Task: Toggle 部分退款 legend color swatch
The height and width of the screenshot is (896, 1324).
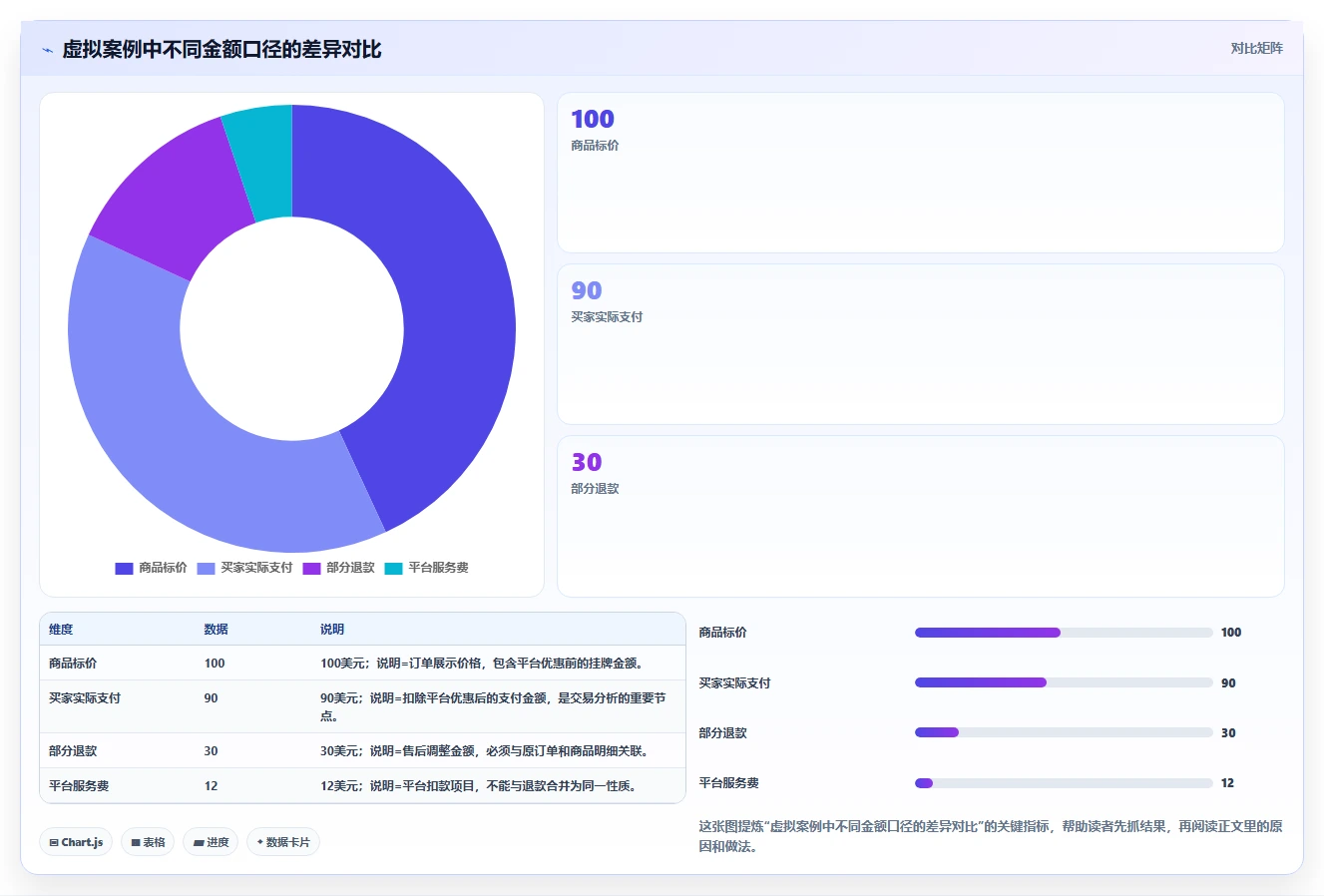Action: click(311, 569)
